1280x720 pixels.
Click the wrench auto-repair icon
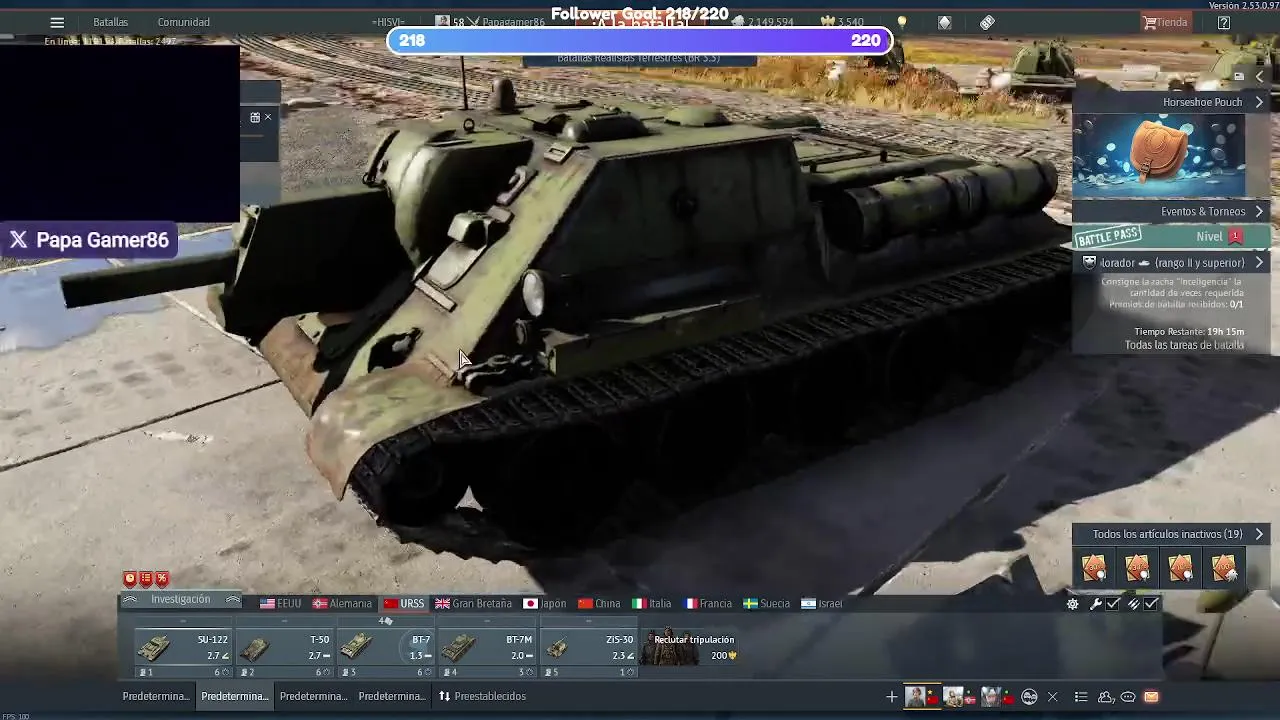coord(1096,604)
